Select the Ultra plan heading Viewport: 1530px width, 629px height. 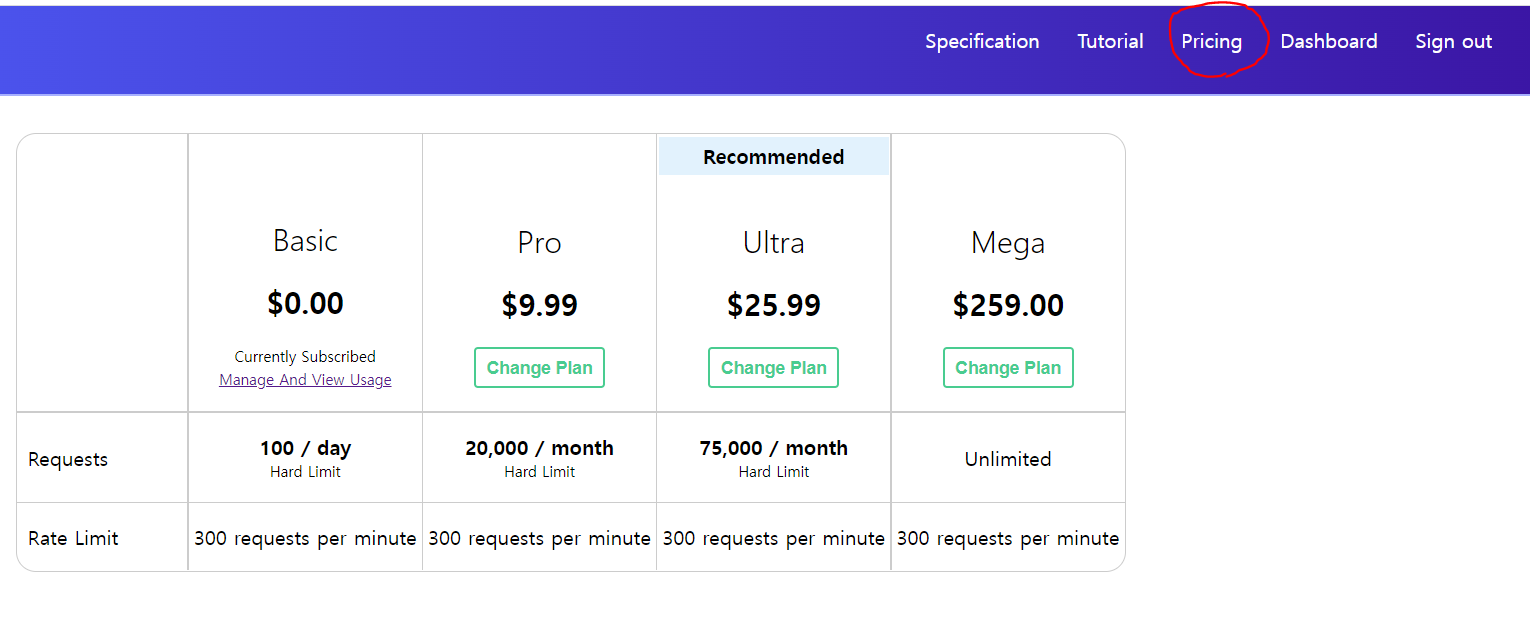coord(774,243)
